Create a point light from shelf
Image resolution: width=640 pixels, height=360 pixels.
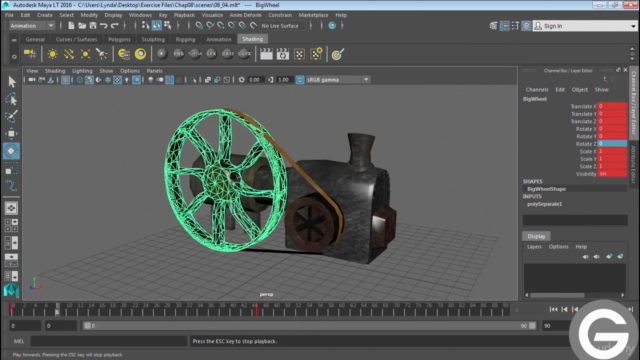[x=85, y=54]
